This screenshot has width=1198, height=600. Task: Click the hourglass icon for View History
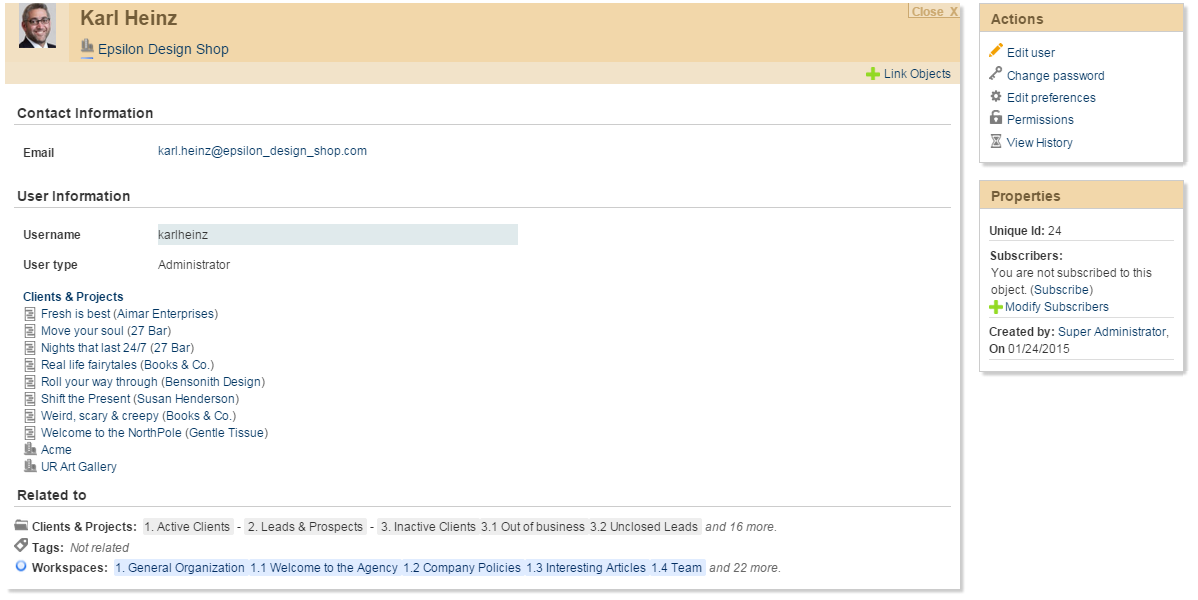coord(995,142)
